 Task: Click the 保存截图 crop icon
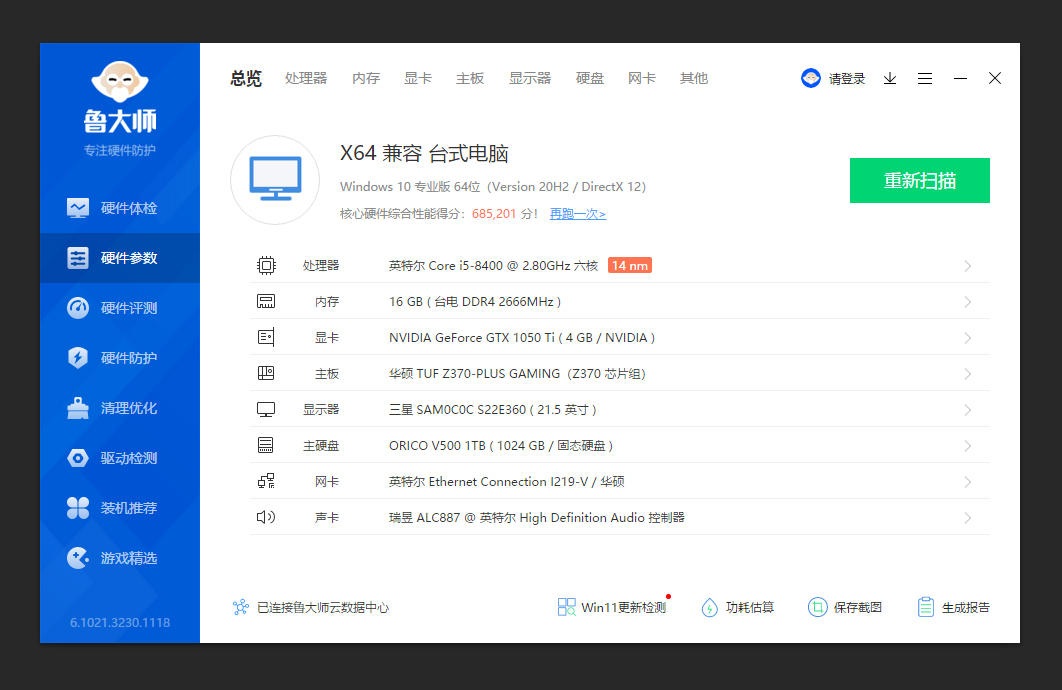(x=817, y=607)
